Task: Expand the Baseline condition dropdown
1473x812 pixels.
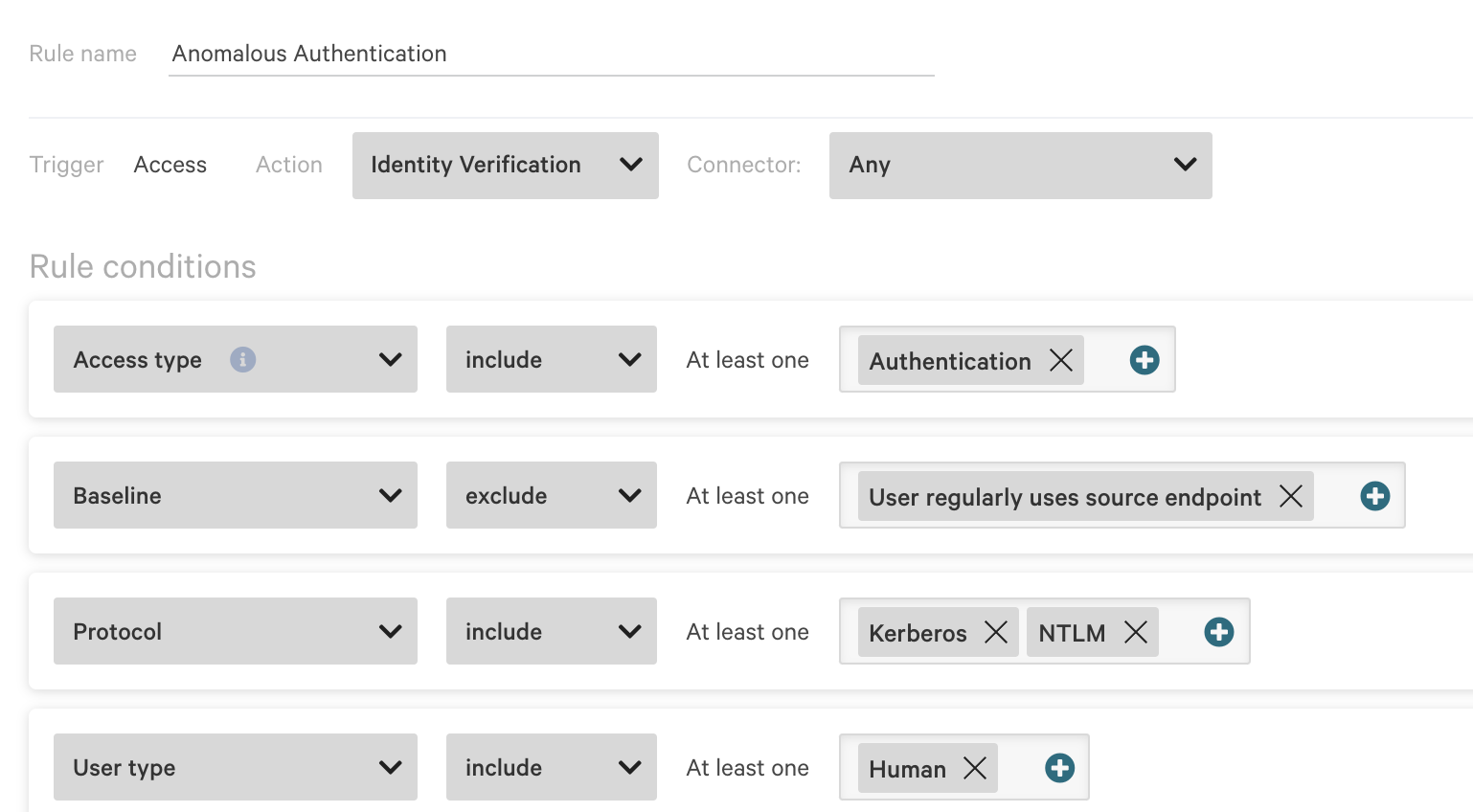Action: pyautogui.click(x=235, y=495)
